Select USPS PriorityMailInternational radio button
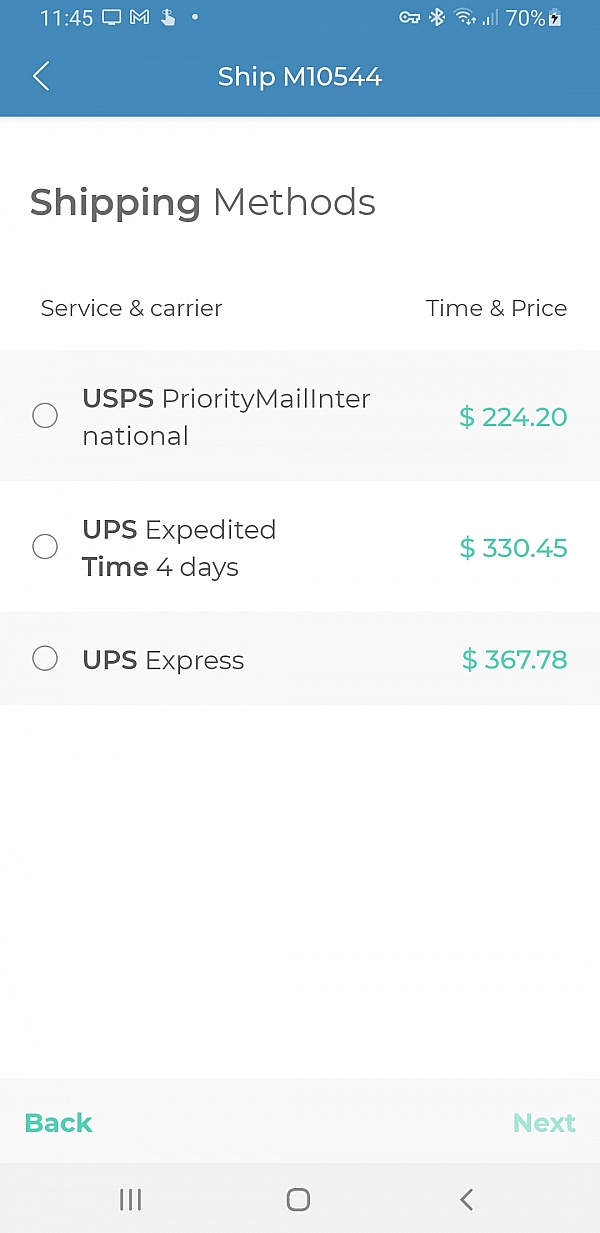The height and width of the screenshot is (1233, 600). point(45,416)
